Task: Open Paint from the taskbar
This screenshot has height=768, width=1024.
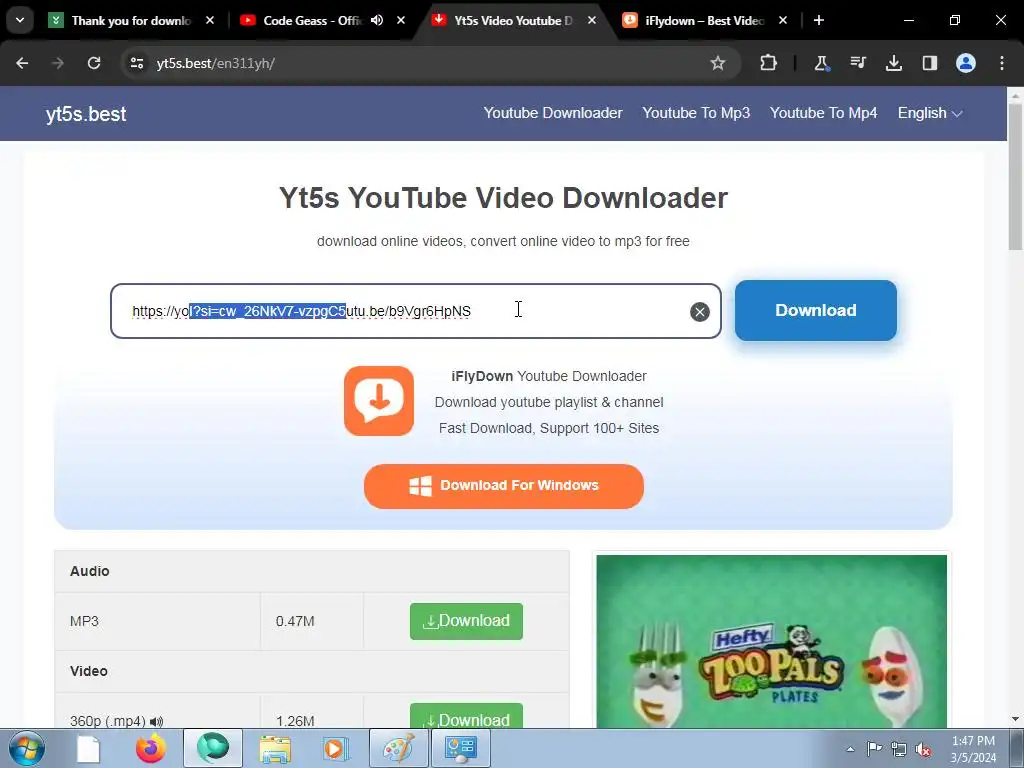Action: tap(399, 748)
